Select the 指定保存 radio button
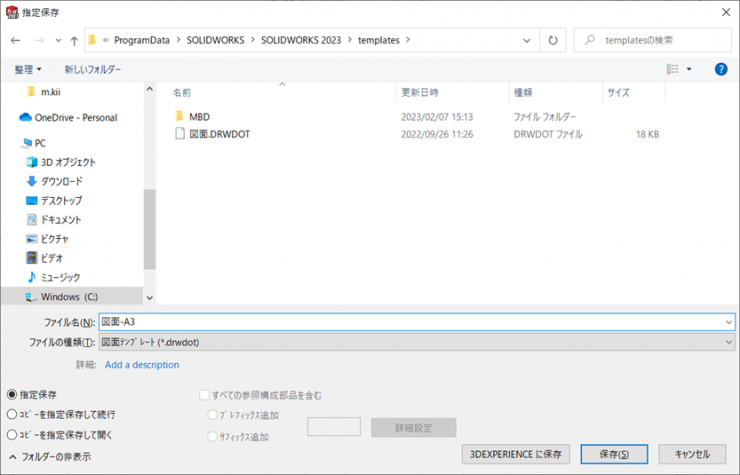Screen dimensions: 740x475 [x=12, y=395]
